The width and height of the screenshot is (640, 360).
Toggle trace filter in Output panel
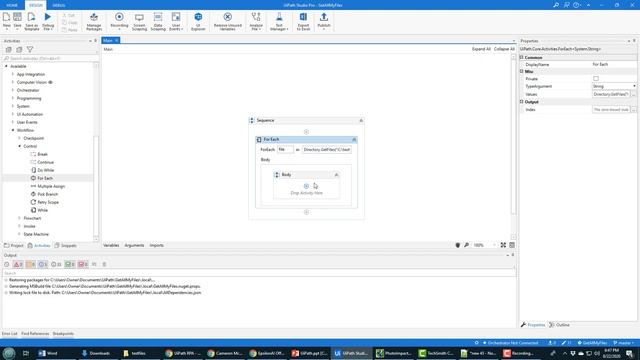tap(56, 264)
